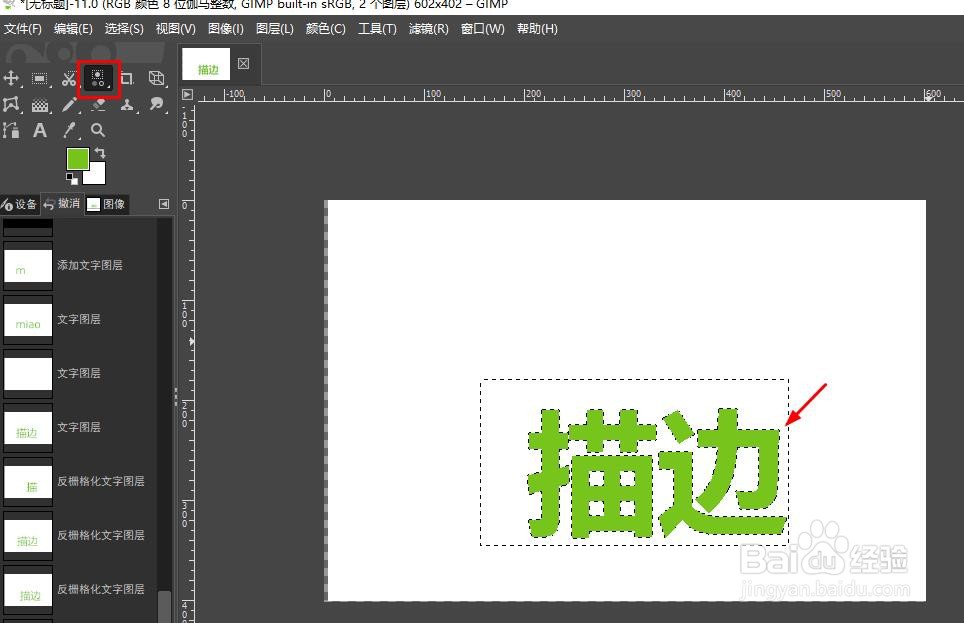Screen dimensions: 964x623
Task: Click the canvas navigation arrow above rulers
Action: coord(188,93)
